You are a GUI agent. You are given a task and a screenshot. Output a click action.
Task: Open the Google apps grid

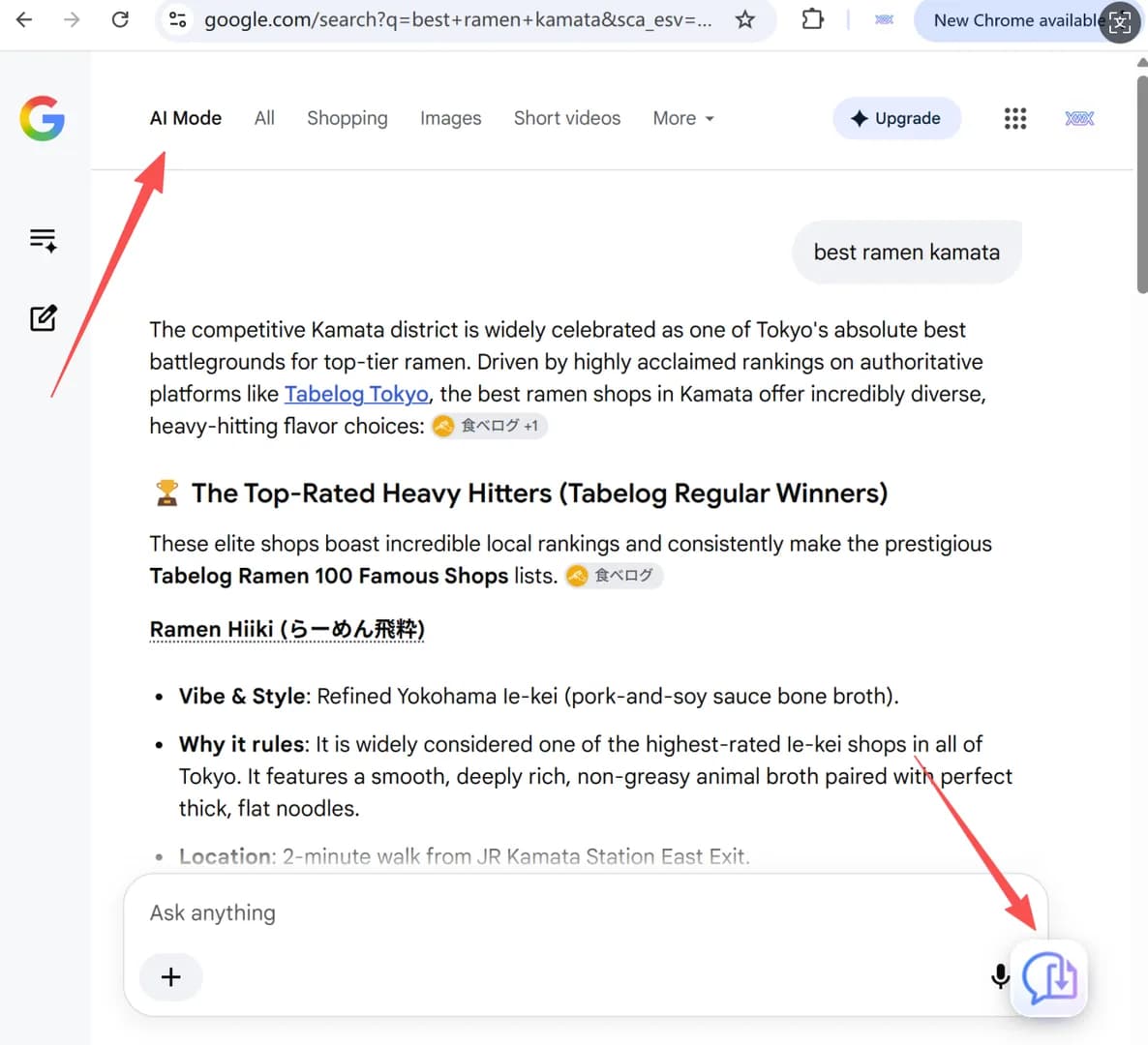[1014, 119]
